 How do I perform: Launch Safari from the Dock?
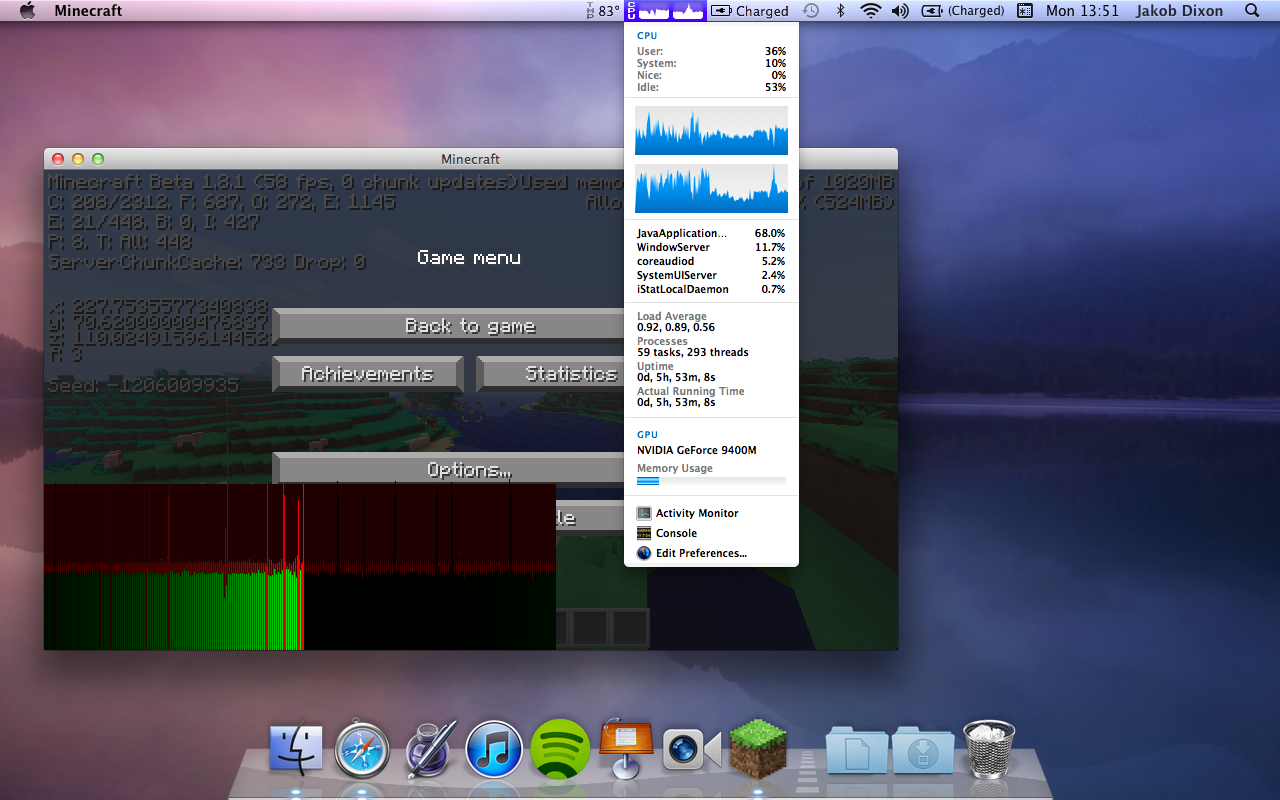coord(361,750)
